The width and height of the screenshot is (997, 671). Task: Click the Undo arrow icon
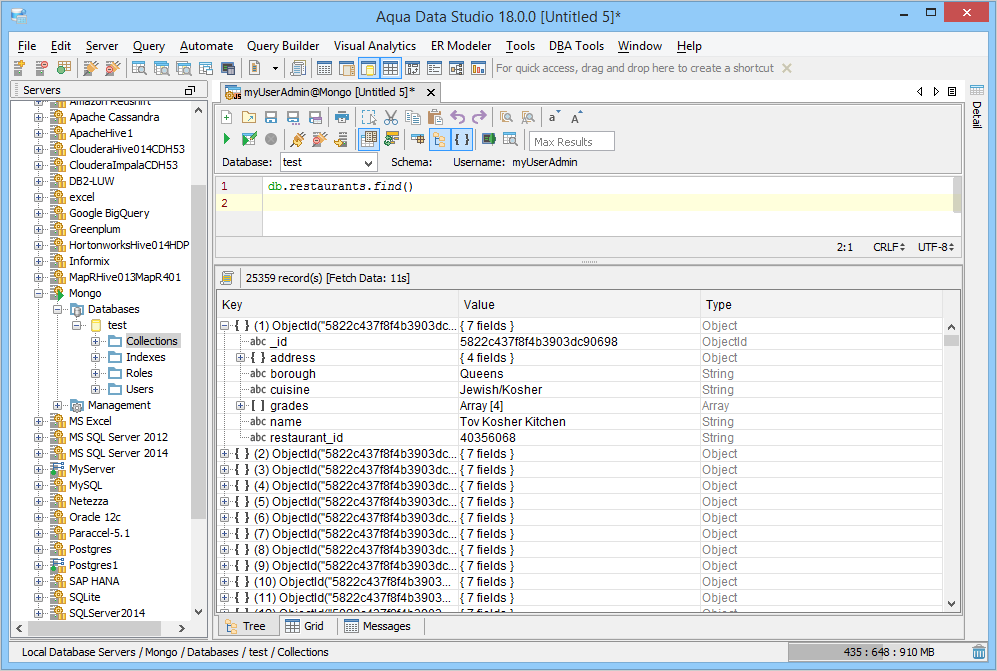point(458,117)
